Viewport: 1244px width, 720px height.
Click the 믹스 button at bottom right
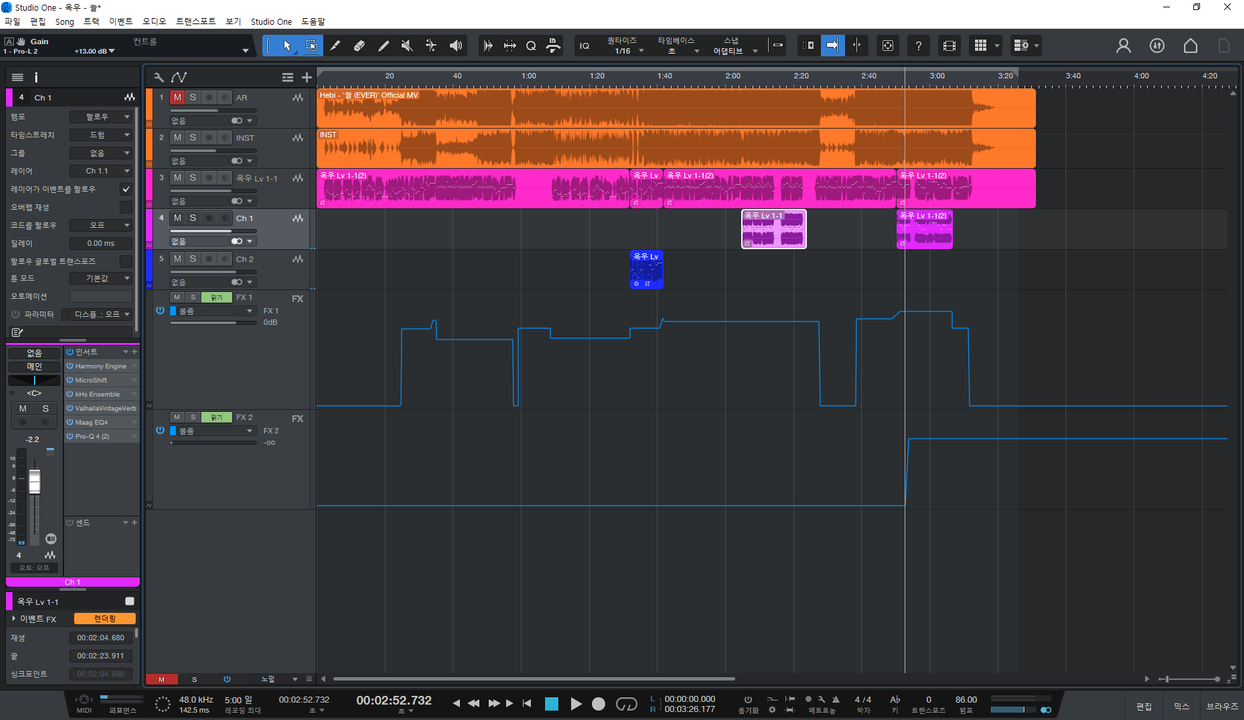point(1181,706)
